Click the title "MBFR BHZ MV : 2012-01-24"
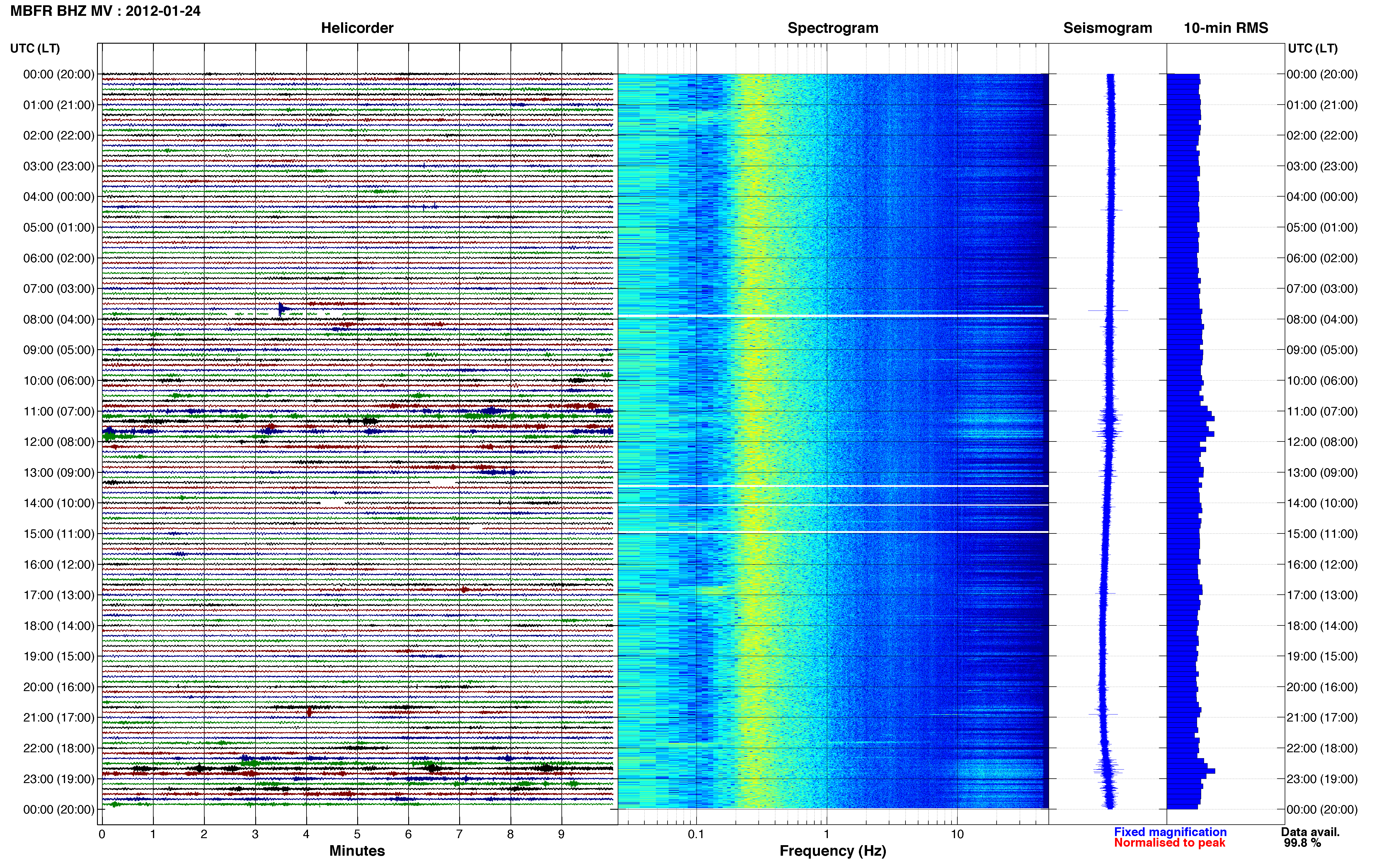Image resolution: width=1389 pixels, height=868 pixels. (106, 11)
